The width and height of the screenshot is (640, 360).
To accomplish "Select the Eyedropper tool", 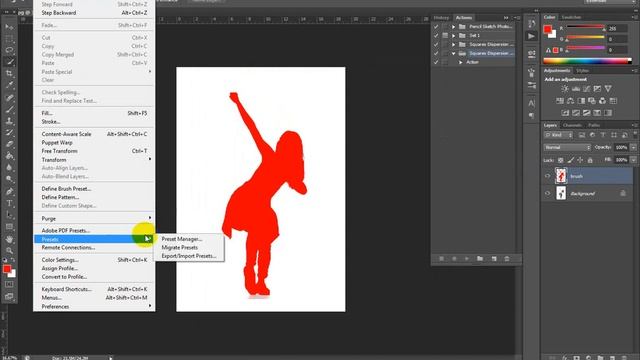I will click(9, 85).
